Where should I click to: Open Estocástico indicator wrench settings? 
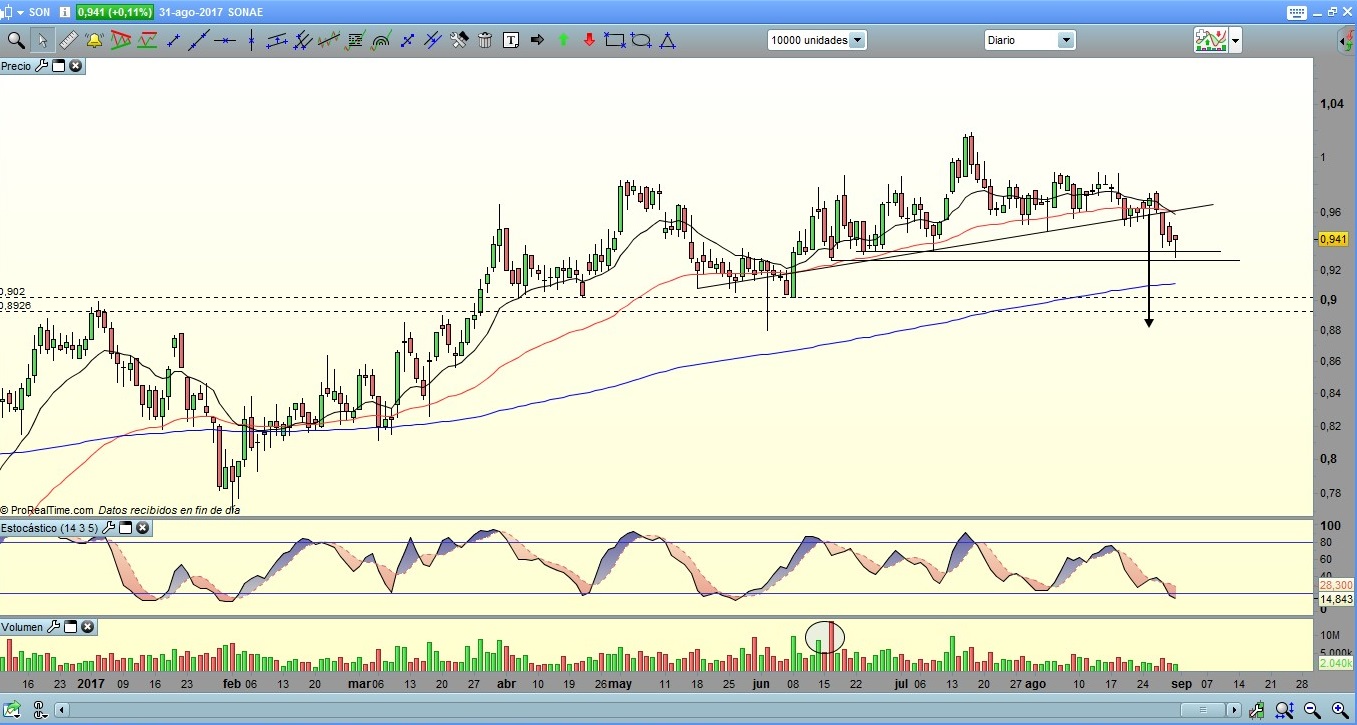coord(108,528)
